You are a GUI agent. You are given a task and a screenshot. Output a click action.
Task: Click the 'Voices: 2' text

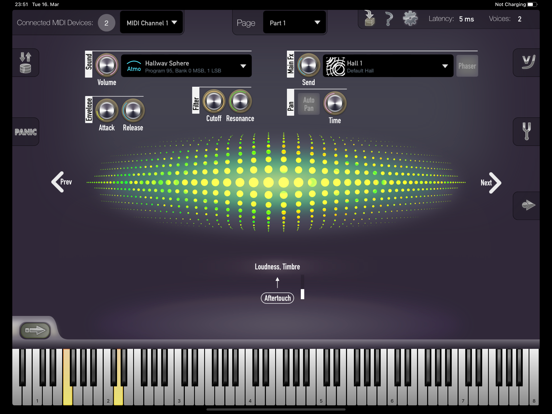coord(505,19)
